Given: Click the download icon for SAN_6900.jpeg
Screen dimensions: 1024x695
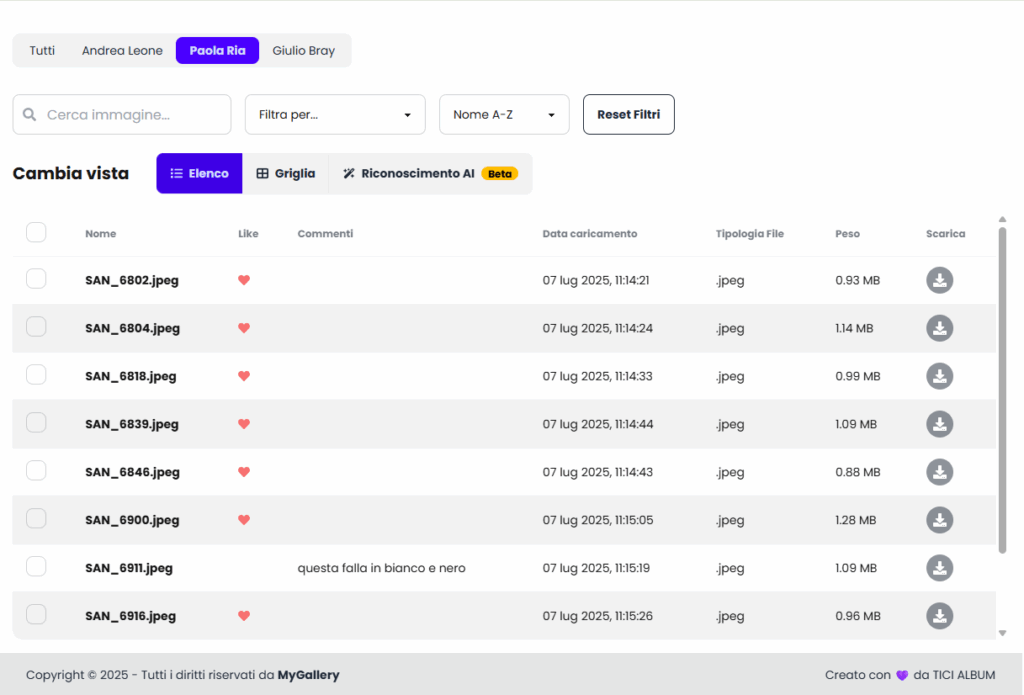Looking at the screenshot, I should click(x=939, y=520).
